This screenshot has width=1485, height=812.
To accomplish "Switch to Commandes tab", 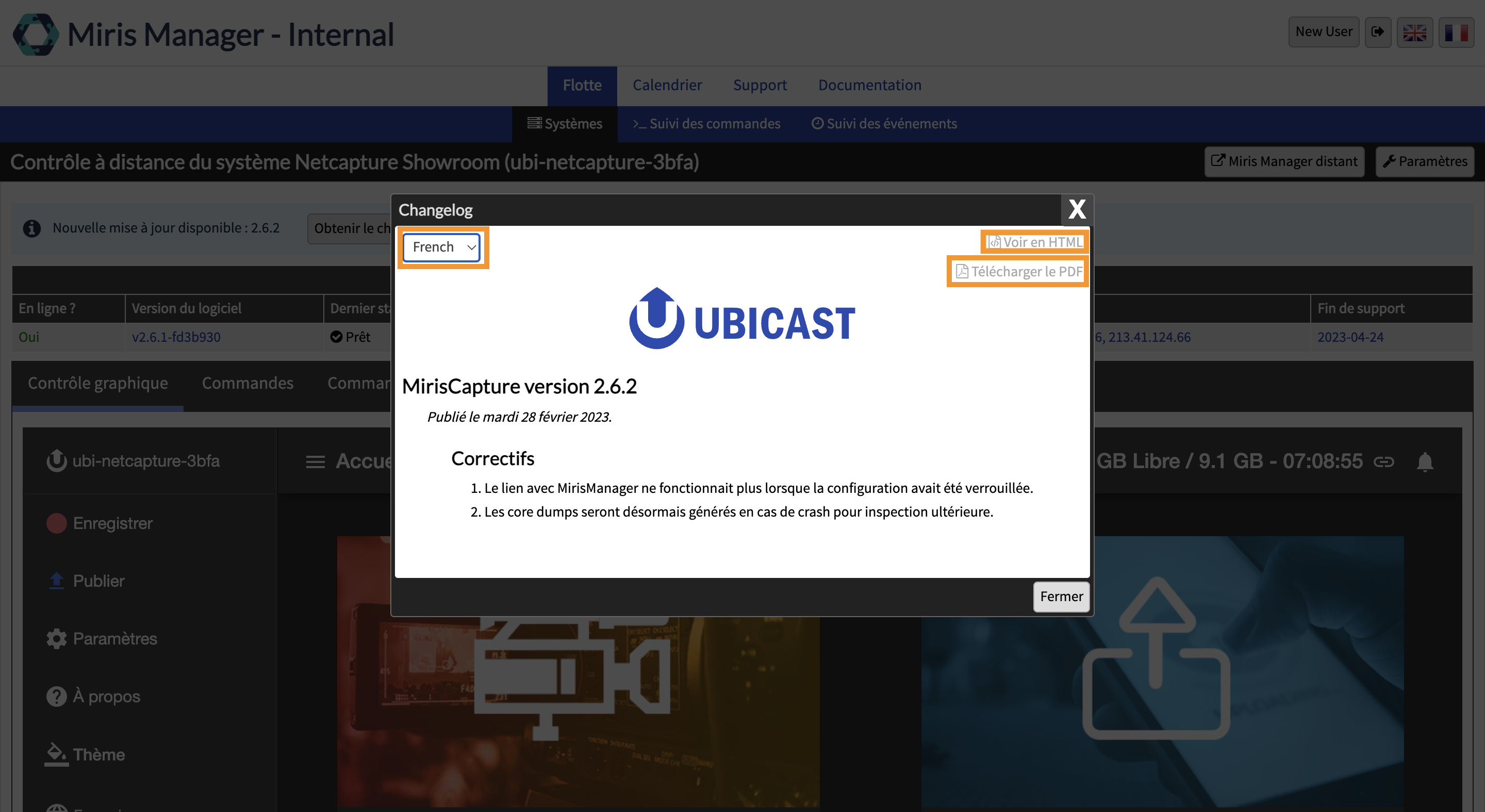I will [x=247, y=383].
